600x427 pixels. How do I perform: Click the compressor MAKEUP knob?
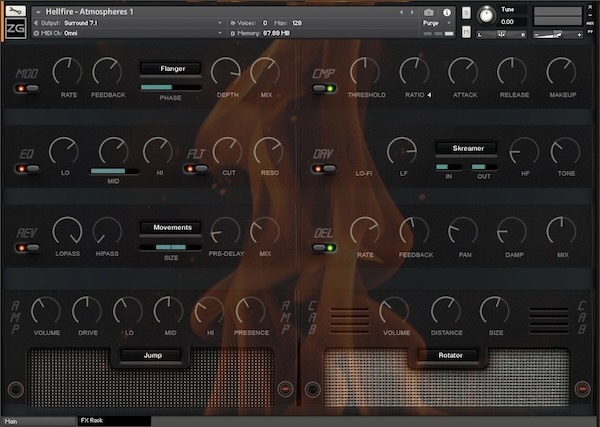pos(561,72)
